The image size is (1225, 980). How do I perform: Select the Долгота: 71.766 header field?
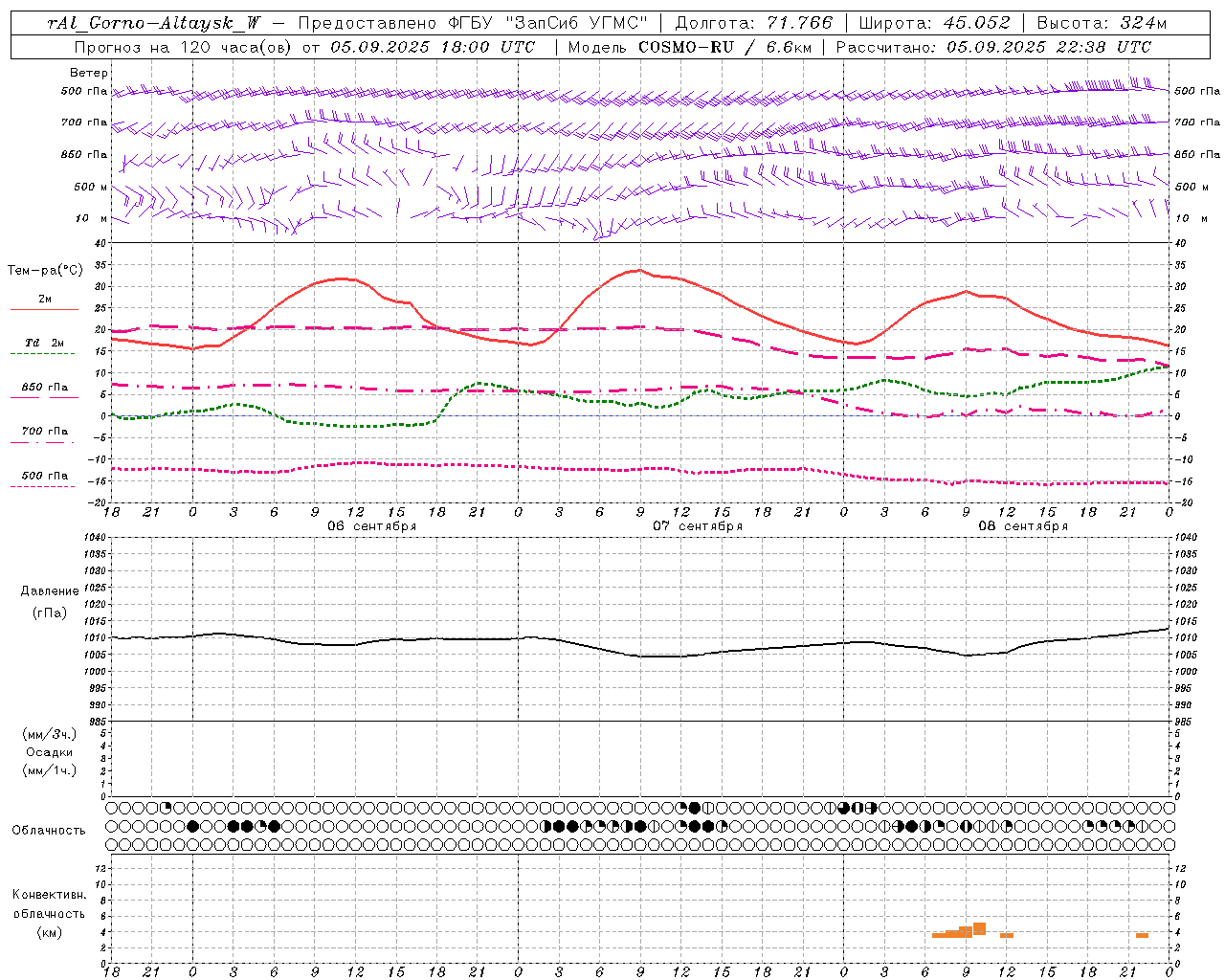(754, 23)
